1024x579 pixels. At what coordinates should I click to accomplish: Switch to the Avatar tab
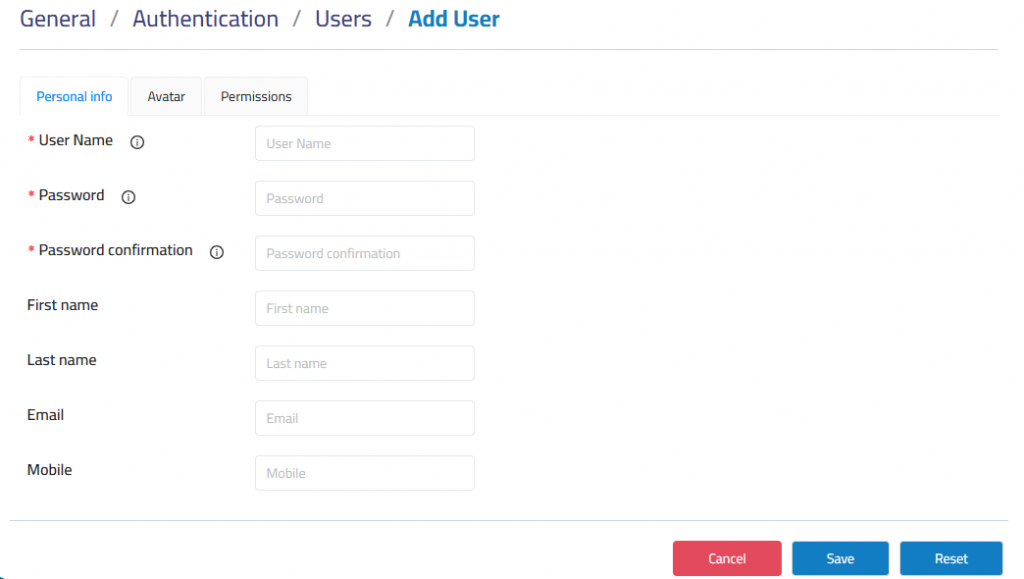pyautogui.click(x=166, y=97)
